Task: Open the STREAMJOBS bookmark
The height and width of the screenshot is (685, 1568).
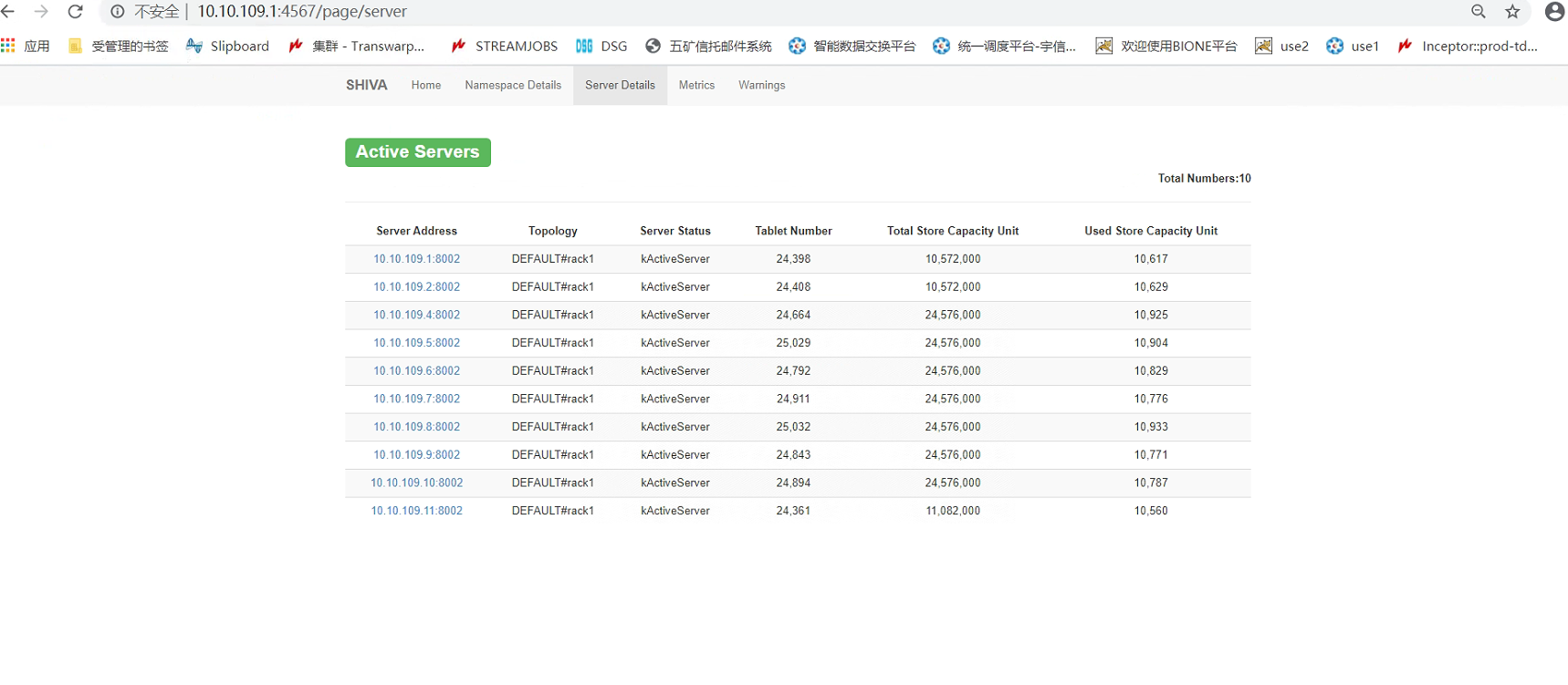Action: pyautogui.click(x=504, y=46)
